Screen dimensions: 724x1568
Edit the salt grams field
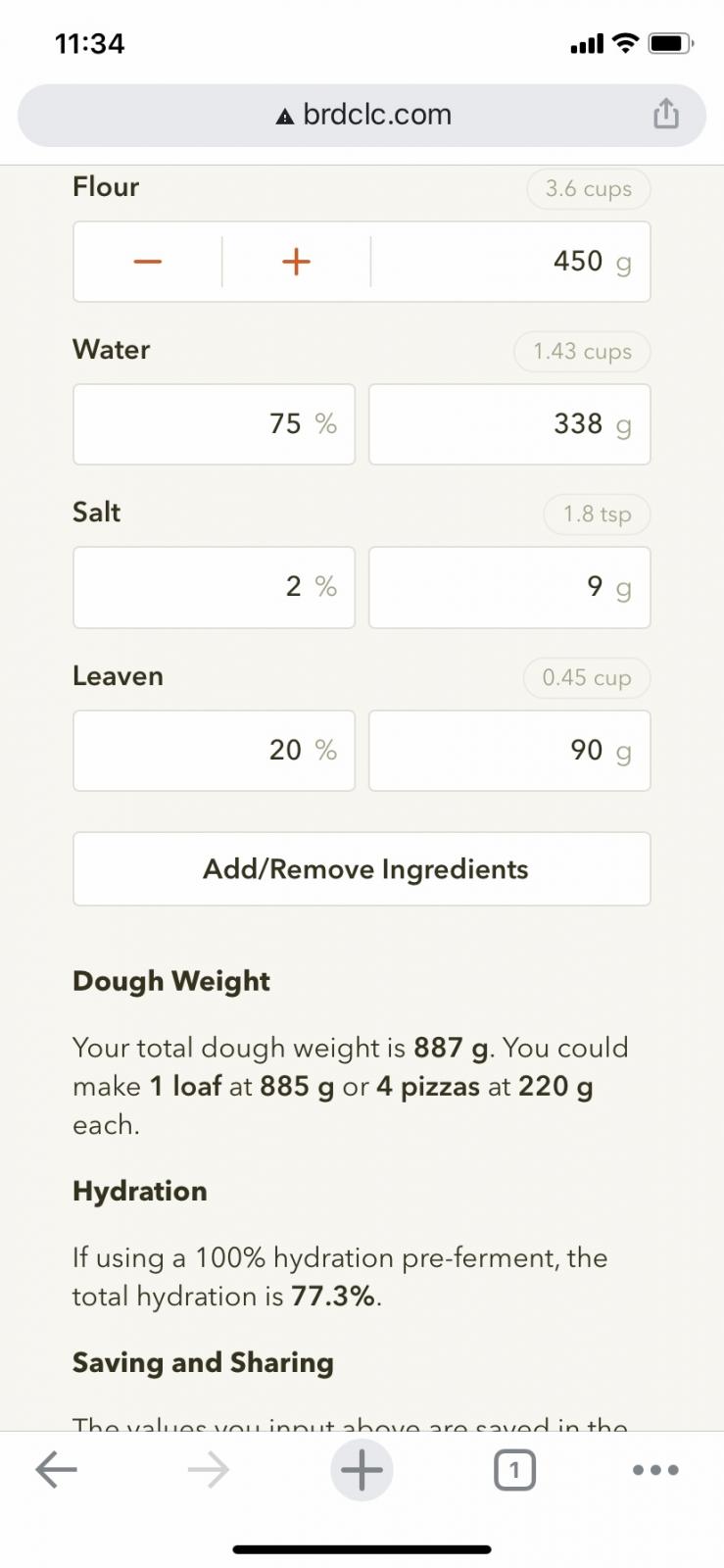click(x=508, y=587)
